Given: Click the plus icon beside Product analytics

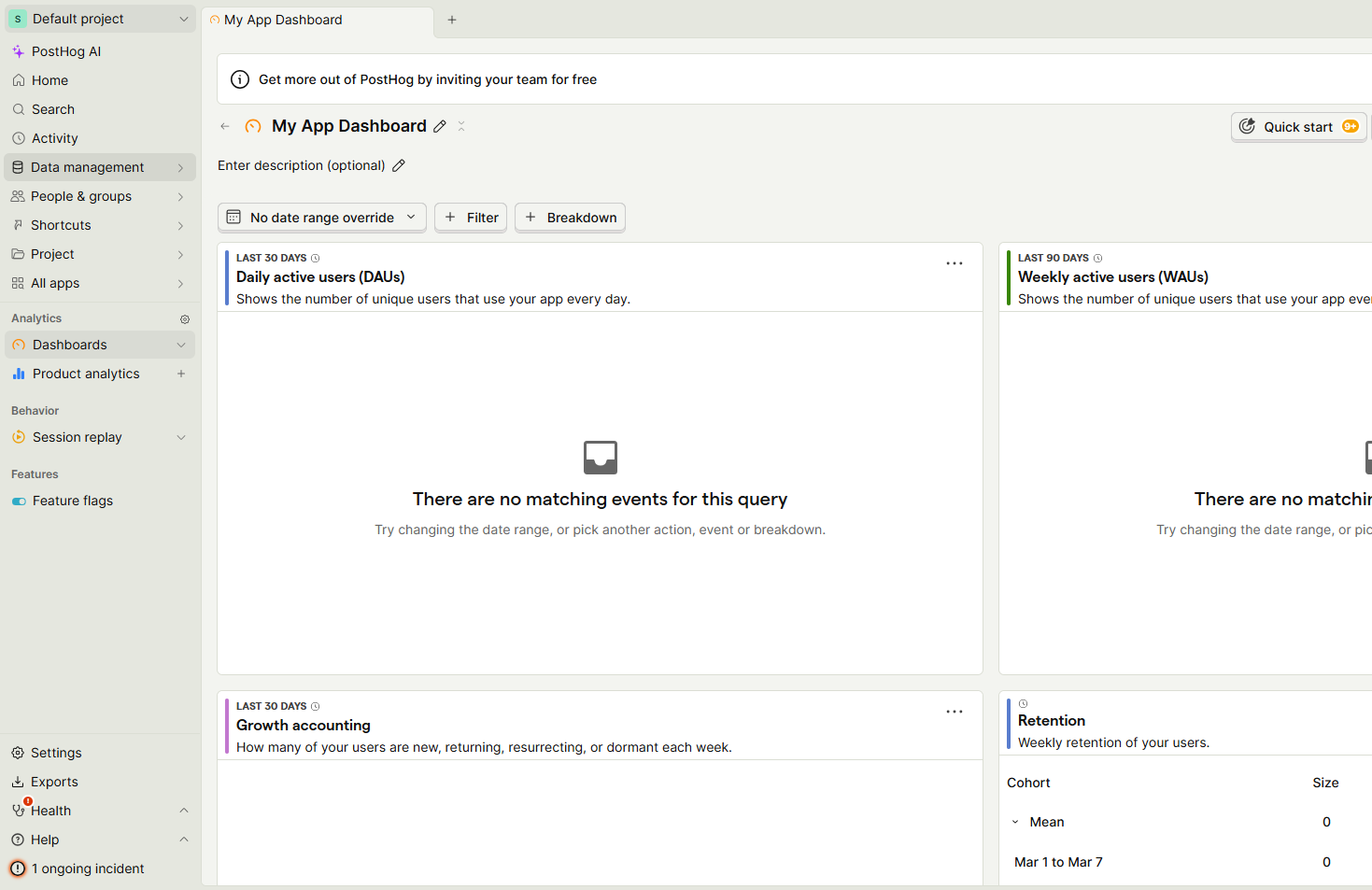Looking at the screenshot, I should tap(181, 374).
